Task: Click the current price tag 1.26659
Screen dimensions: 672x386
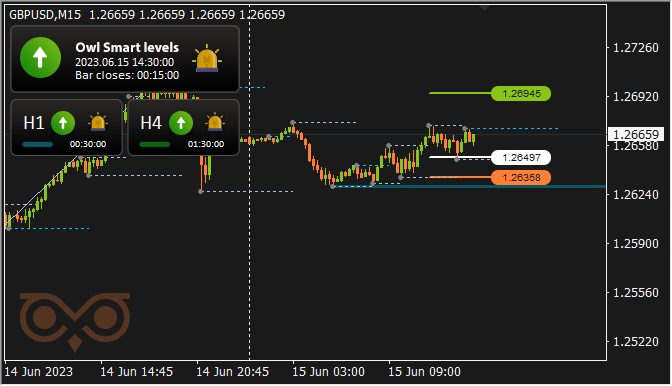Action: point(636,135)
